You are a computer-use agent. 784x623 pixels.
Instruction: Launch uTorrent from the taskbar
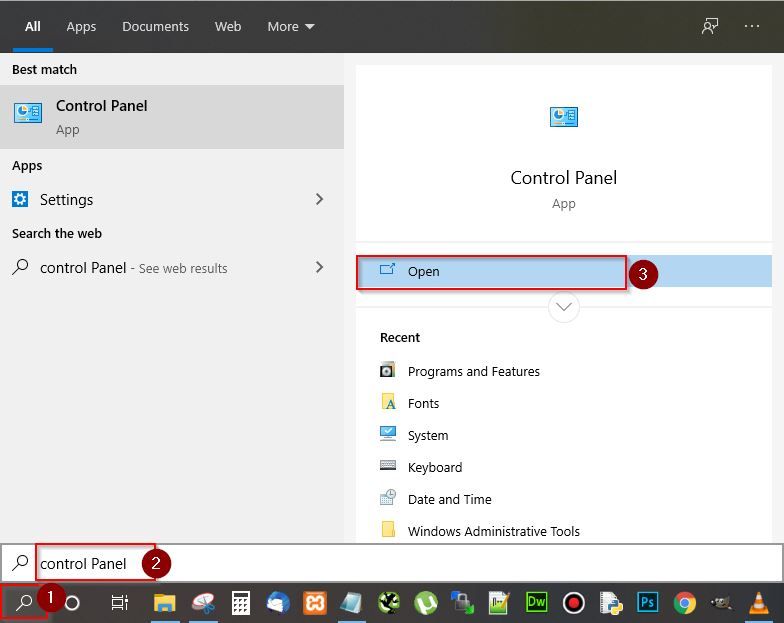426,603
